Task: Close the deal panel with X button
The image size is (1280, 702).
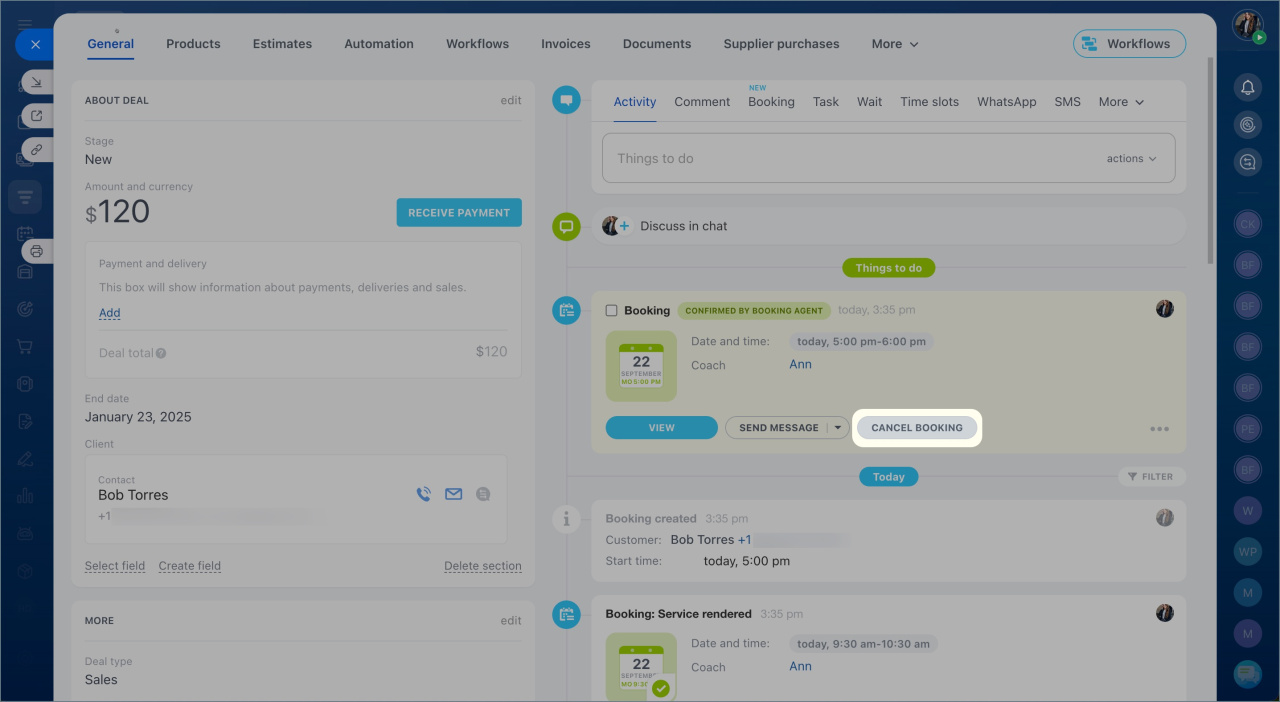Action: [35, 45]
